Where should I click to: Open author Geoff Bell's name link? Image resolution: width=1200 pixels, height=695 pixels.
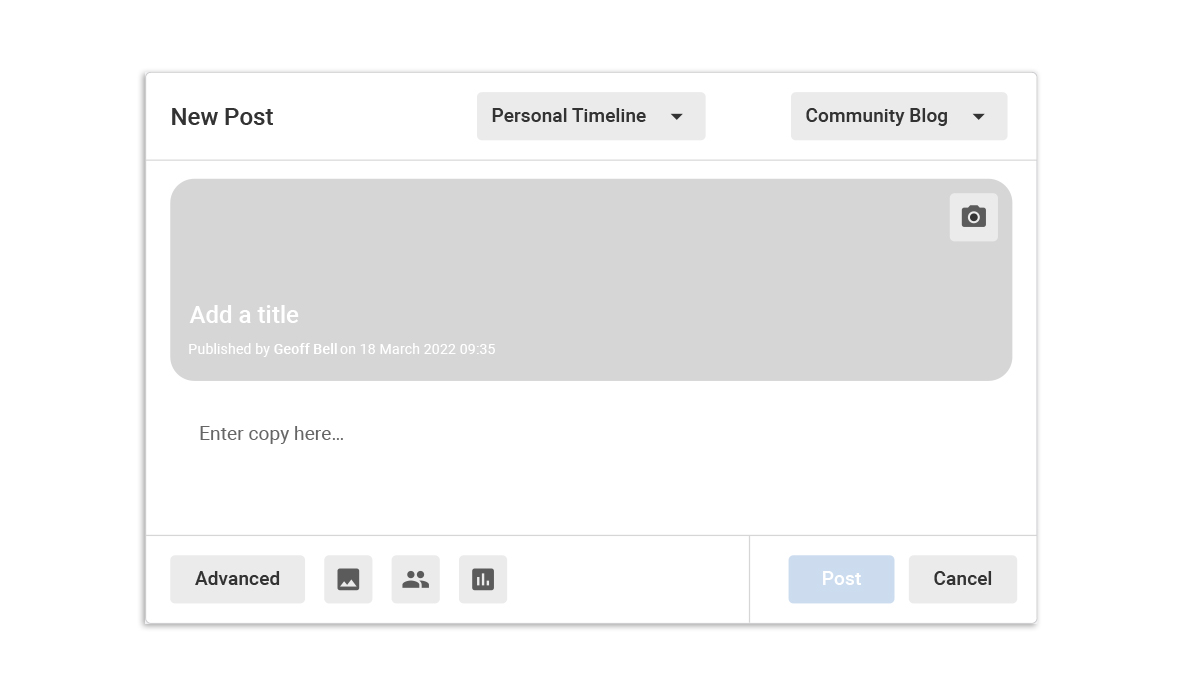305,349
